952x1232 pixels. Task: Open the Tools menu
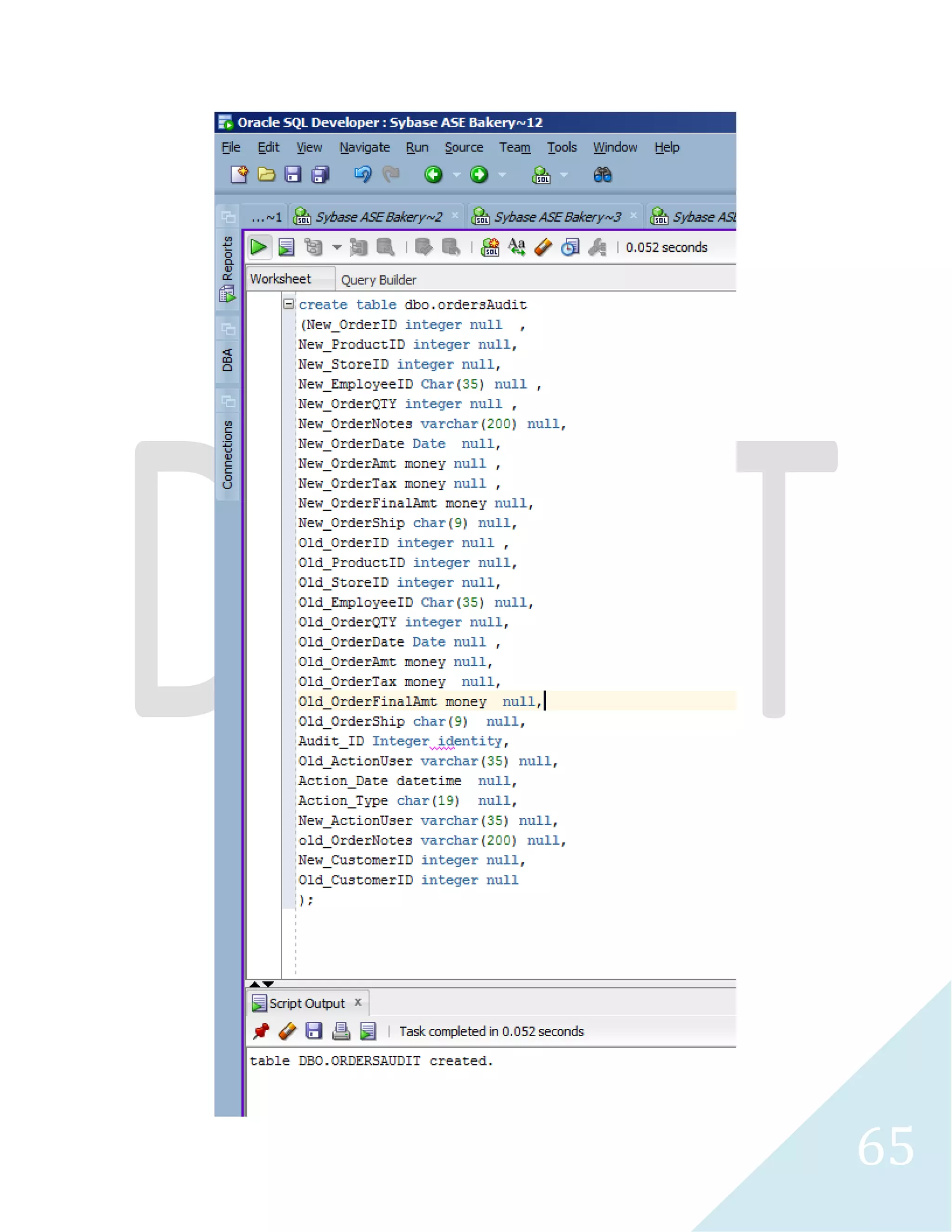[562, 147]
